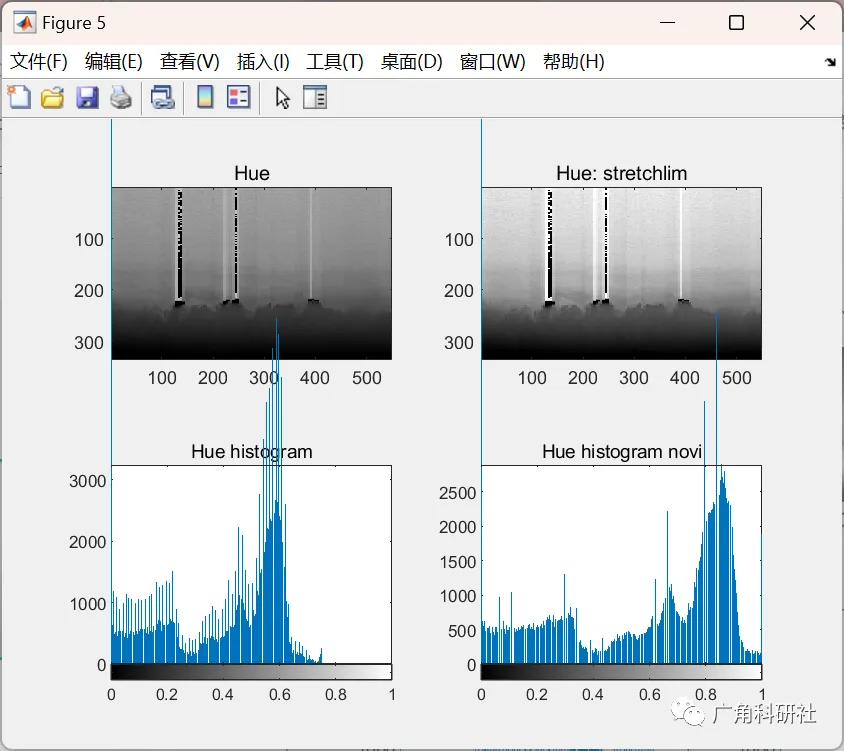Click the 400 x-axis tick of stretchlim image
Image resolution: width=844 pixels, height=751 pixels.
point(684,377)
